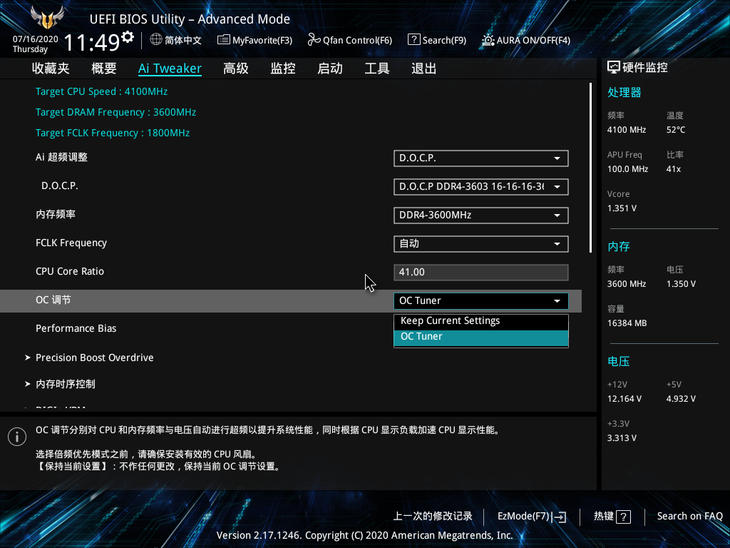This screenshot has height=548, width=730.
Task: Click Target DRAM Frequency : 3600MHz text
Action: pyautogui.click(x=115, y=112)
